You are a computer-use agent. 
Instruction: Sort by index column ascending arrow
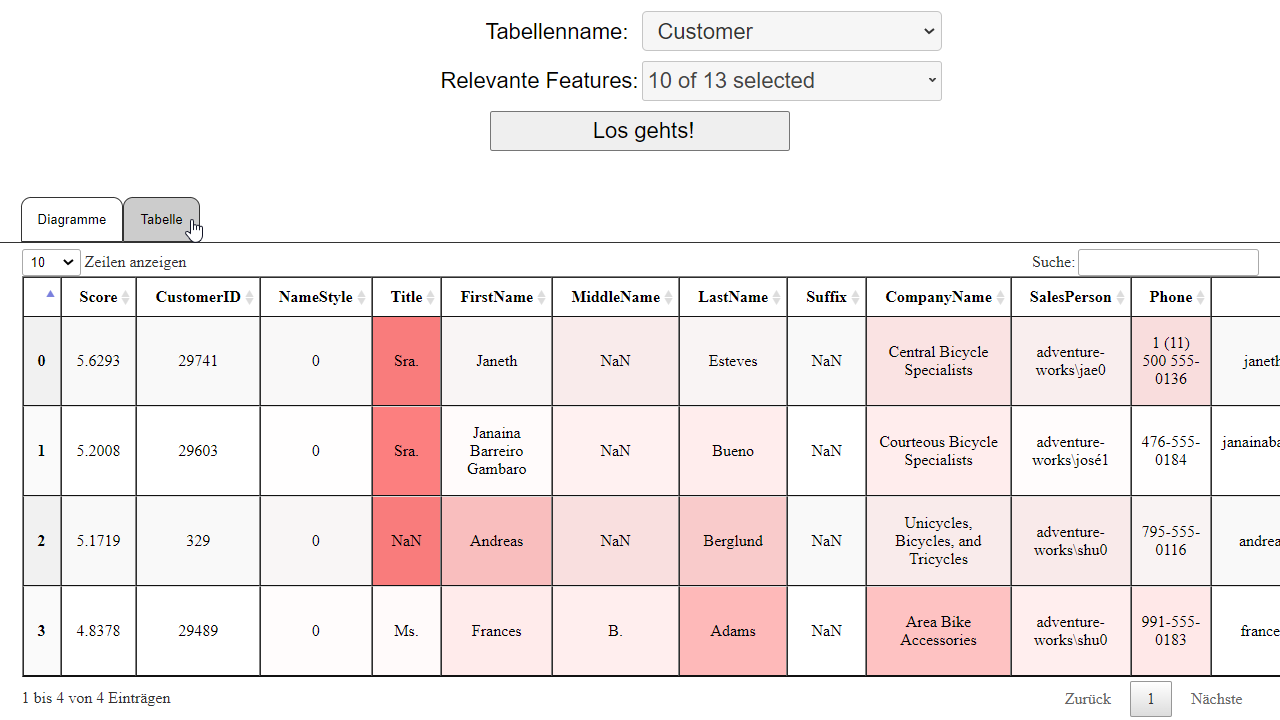pyautogui.click(x=50, y=294)
